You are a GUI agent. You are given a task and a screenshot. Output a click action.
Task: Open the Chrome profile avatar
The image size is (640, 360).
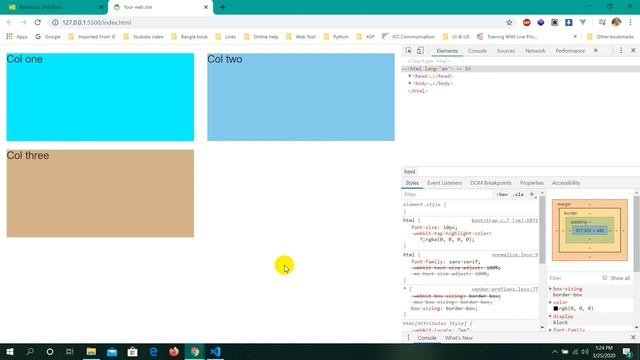[x=616, y=22]
